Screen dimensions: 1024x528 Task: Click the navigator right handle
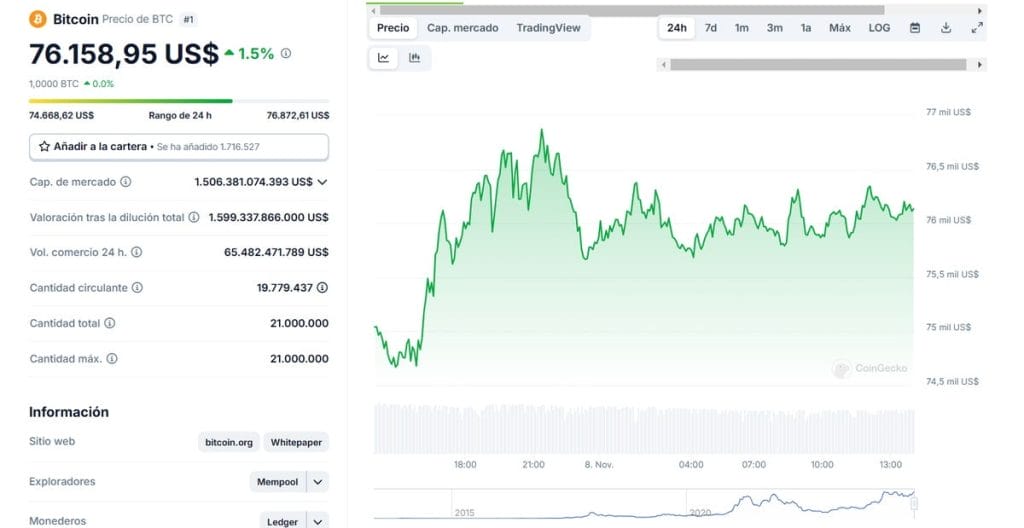coord(914,503)
